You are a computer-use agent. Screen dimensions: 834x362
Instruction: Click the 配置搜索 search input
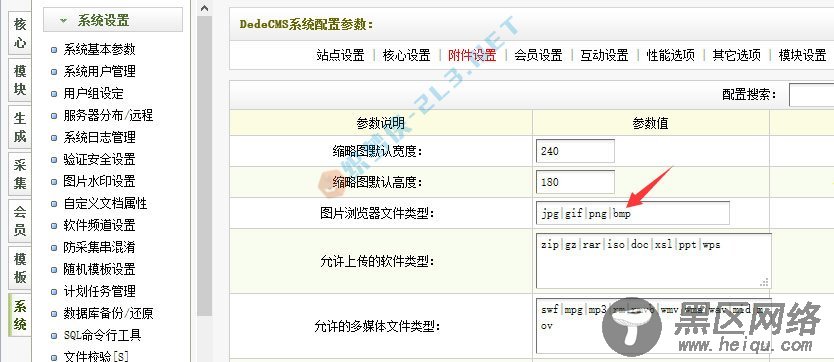tap(811, 95)
